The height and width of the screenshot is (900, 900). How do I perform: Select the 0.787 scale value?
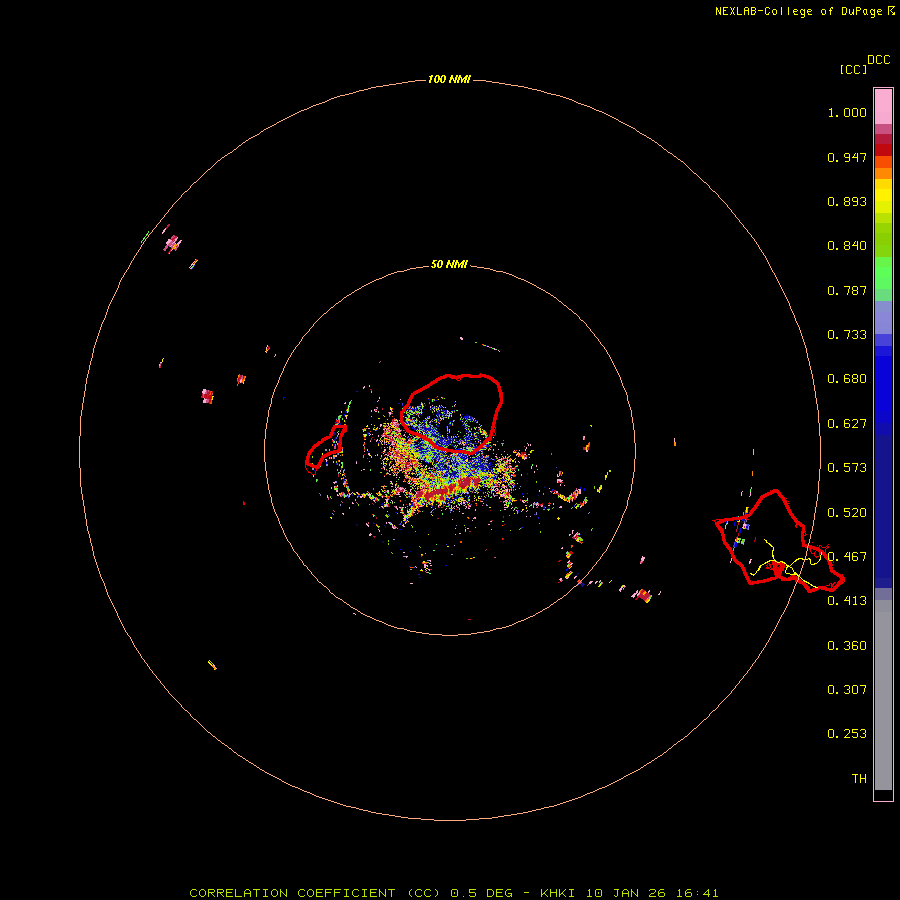[847, 290]
